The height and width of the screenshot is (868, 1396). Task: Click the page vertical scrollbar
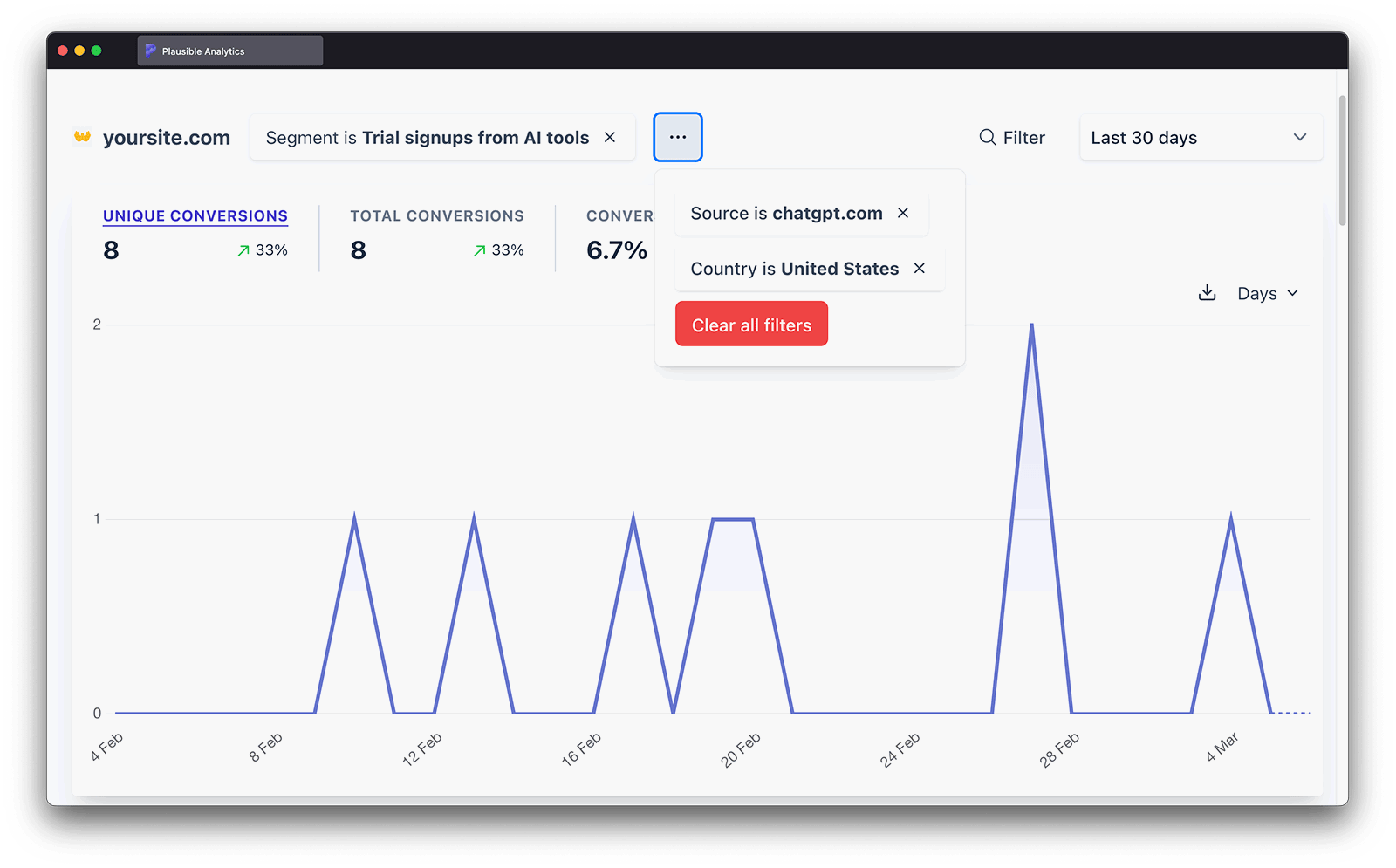(1342, 161)
